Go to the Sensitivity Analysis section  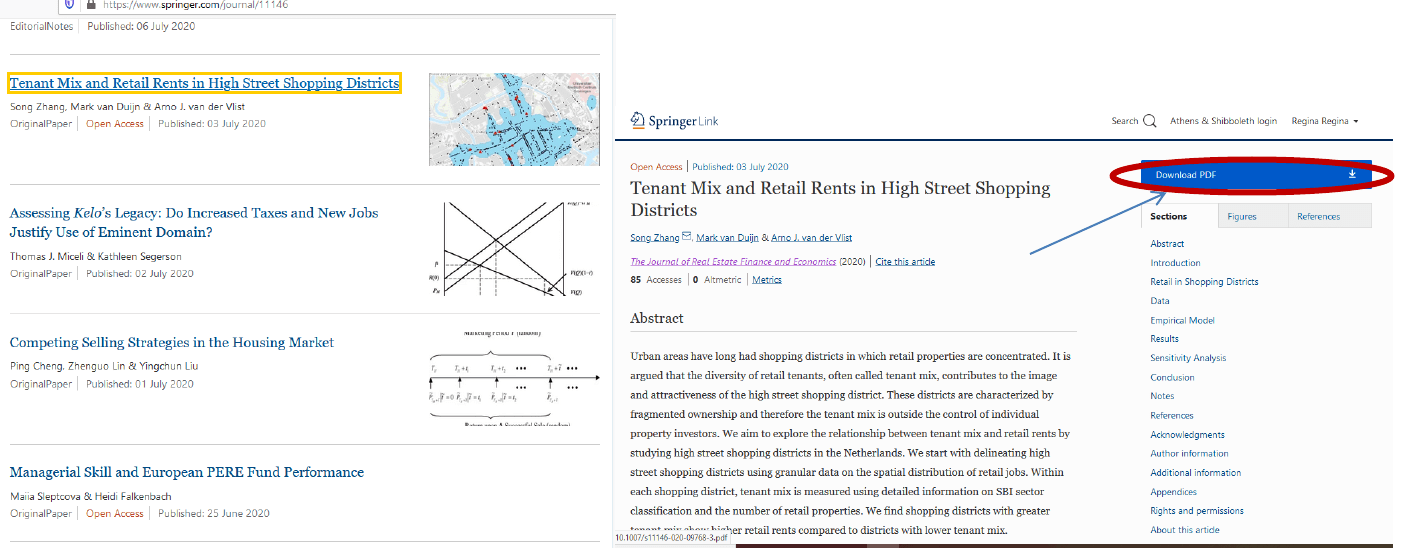[x=1188, y=358]
